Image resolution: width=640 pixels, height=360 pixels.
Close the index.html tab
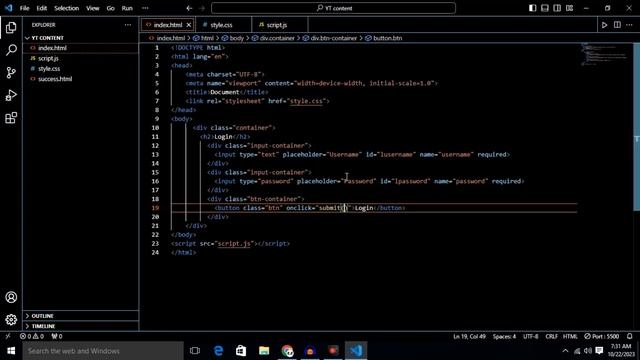tap(189, 25)
